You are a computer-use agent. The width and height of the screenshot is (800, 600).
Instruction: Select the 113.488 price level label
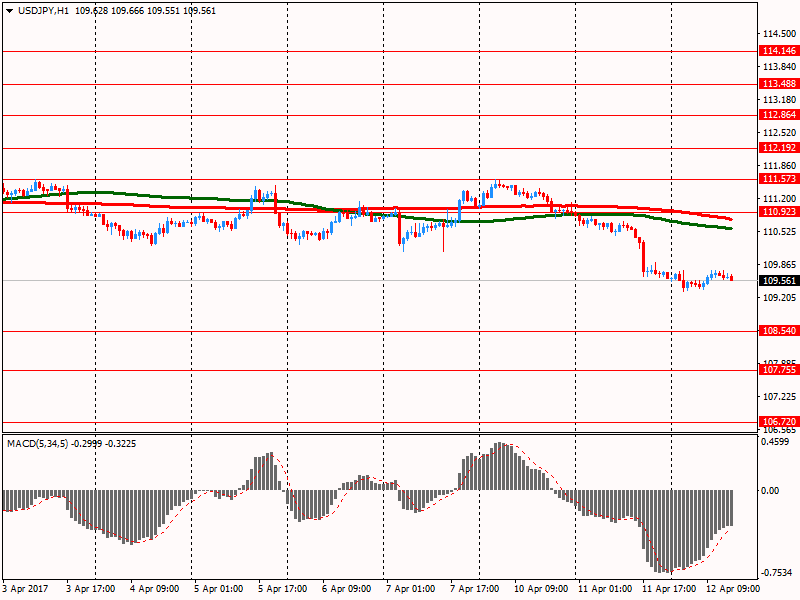[779, 84]
